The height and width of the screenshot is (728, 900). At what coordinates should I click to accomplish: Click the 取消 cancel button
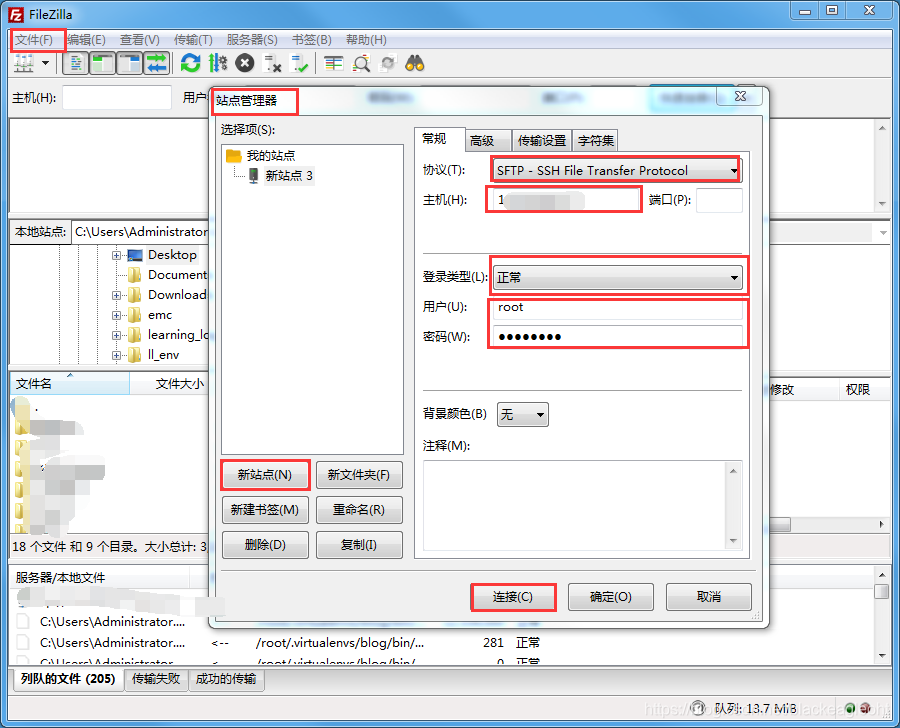[708, 597]
